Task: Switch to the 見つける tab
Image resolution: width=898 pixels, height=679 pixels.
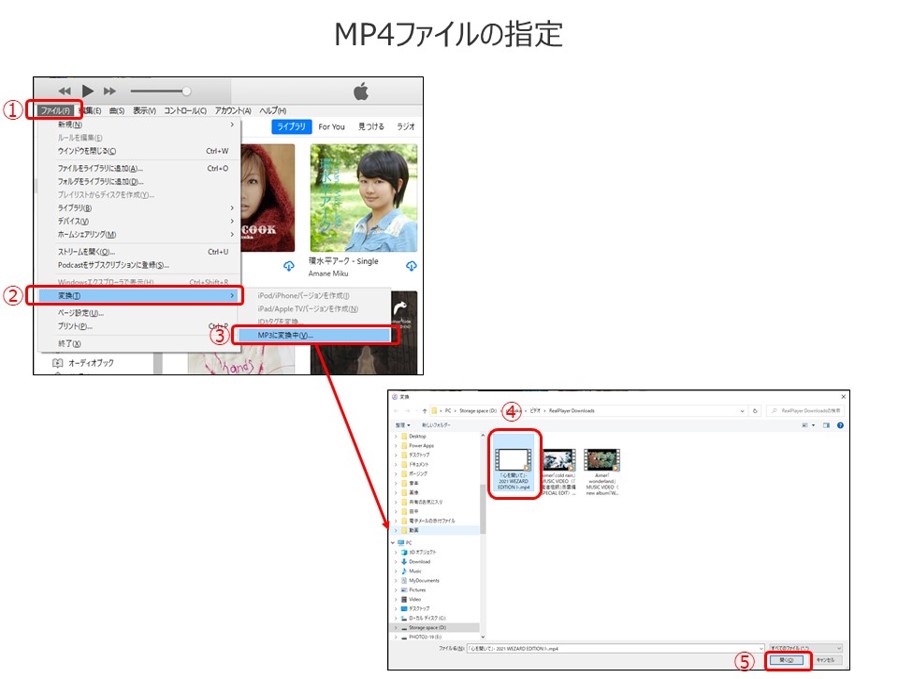Action: pos(371,127)
